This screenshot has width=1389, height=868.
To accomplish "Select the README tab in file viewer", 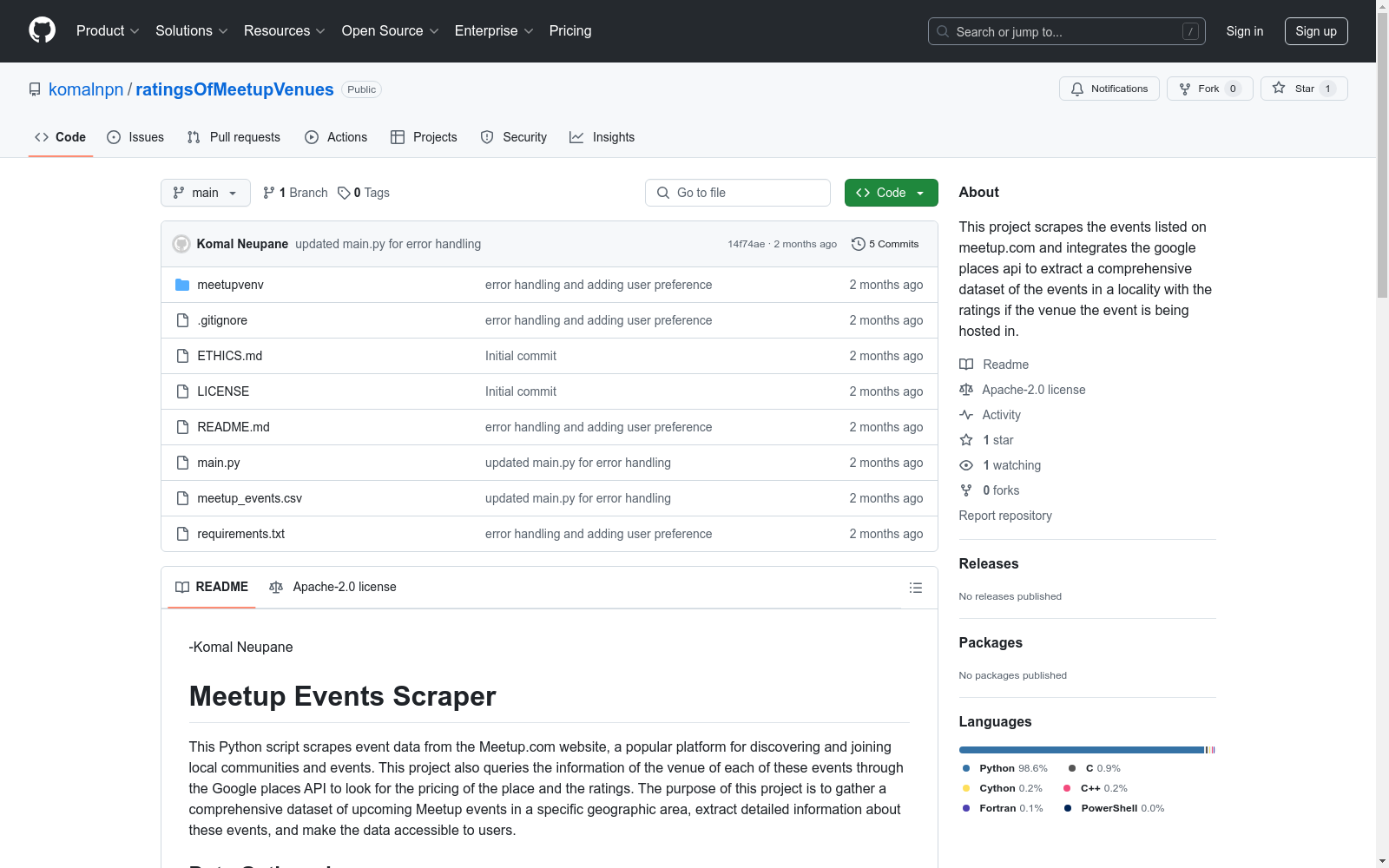I will (212, 587).
